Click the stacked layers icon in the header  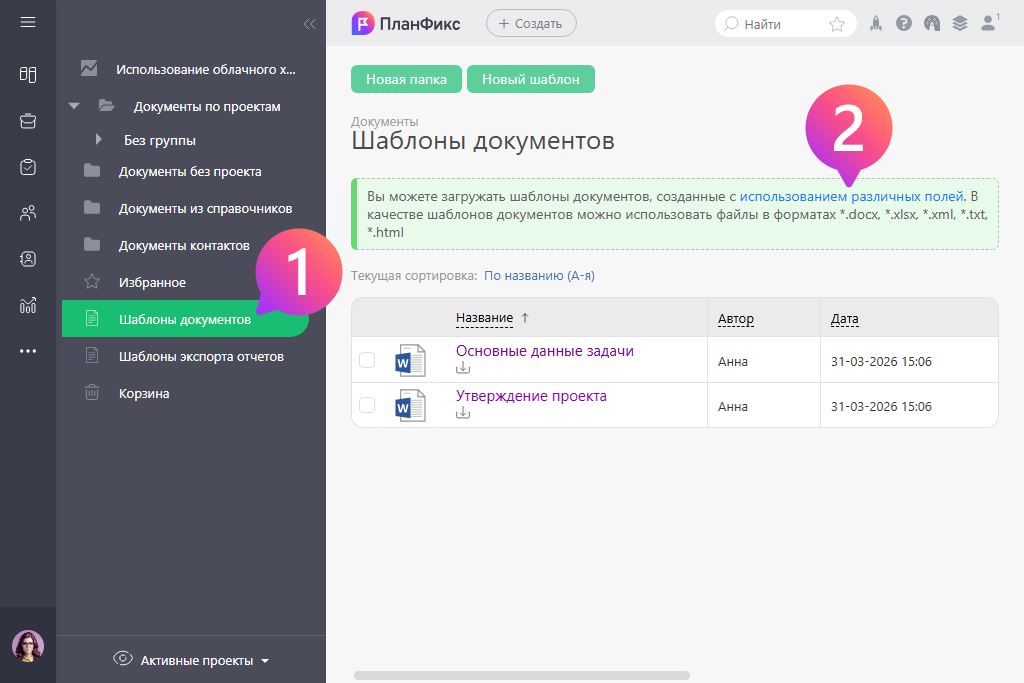[x=960, y=23]
